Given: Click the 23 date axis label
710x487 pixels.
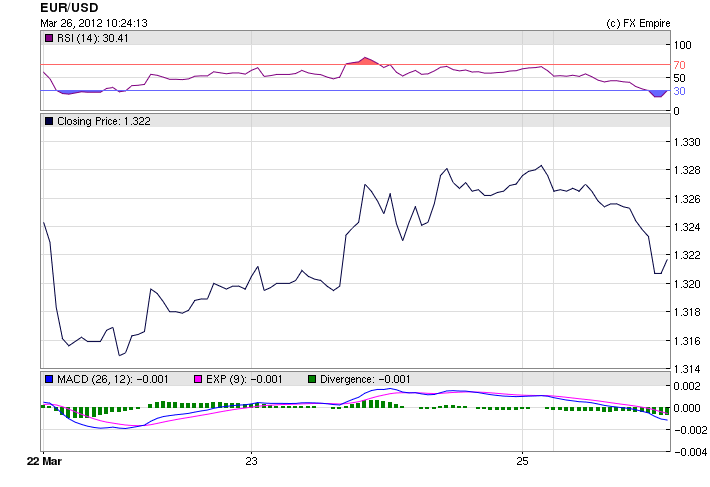Looking at the screenshot, I should (251, 462).
